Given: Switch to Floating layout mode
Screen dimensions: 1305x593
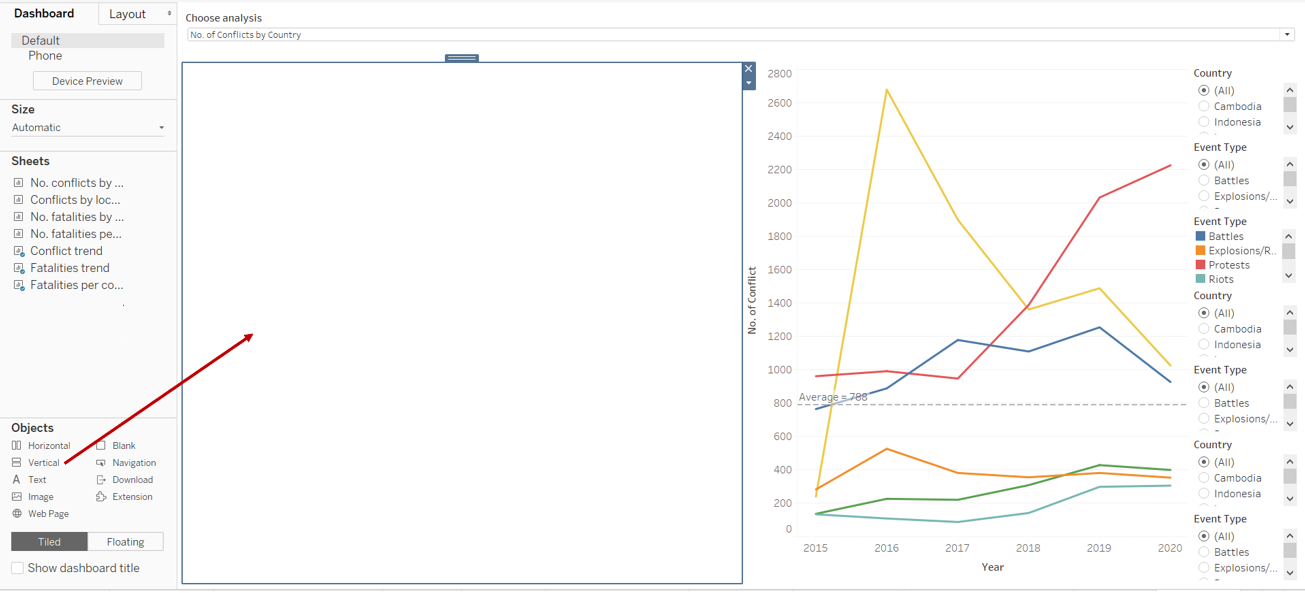Looking at the screenshot, I should (x=125, y=542).
